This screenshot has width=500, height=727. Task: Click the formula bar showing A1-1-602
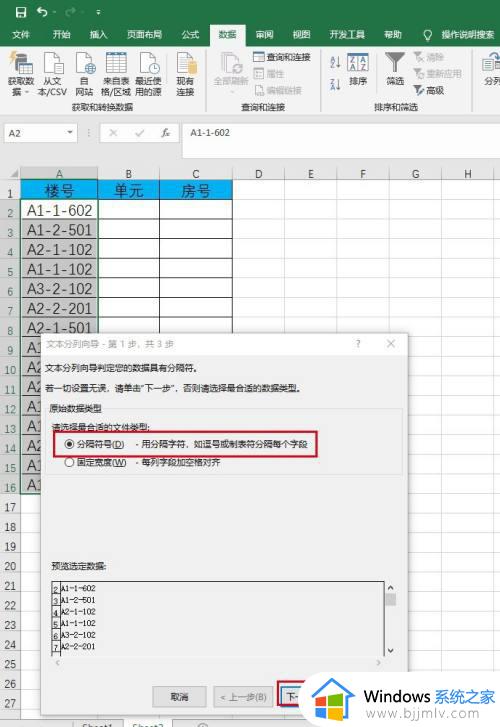click(341, 140)
